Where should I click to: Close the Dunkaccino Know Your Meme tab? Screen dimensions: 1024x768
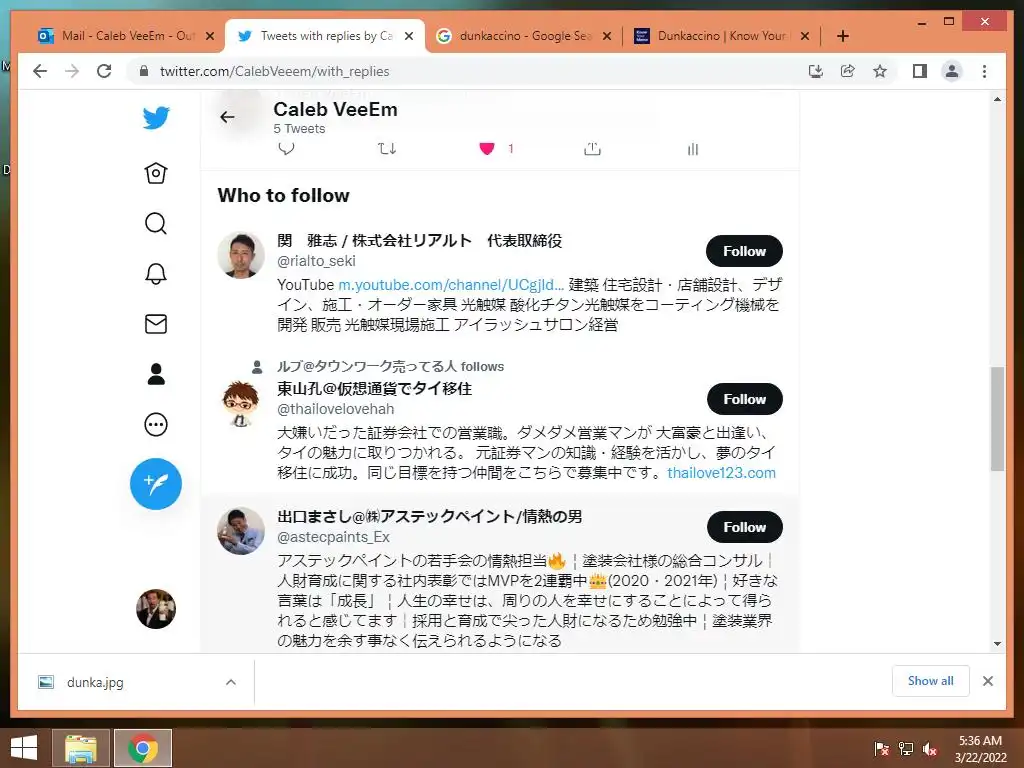click(805, 36)
